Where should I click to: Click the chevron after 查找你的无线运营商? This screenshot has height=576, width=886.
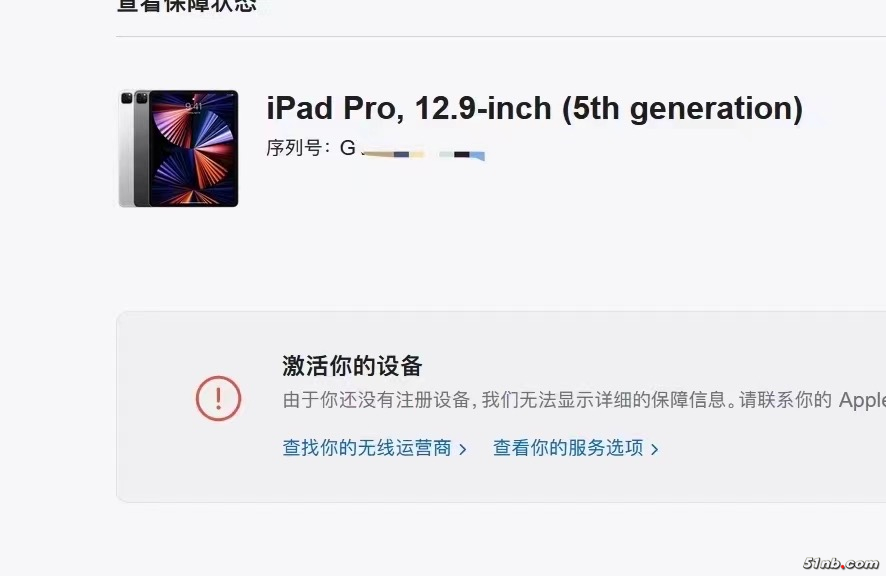[463, 449]
